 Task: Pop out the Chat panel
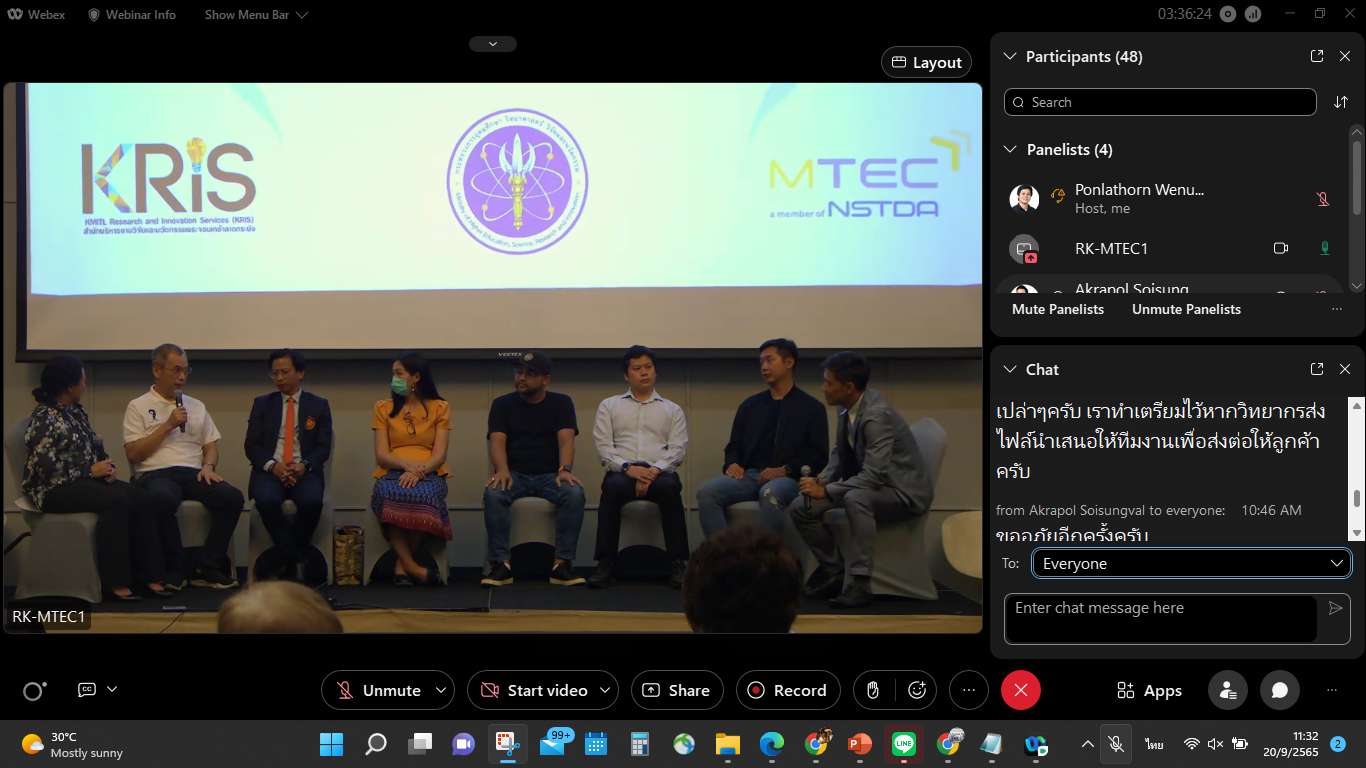click(x=1317, y=369)
